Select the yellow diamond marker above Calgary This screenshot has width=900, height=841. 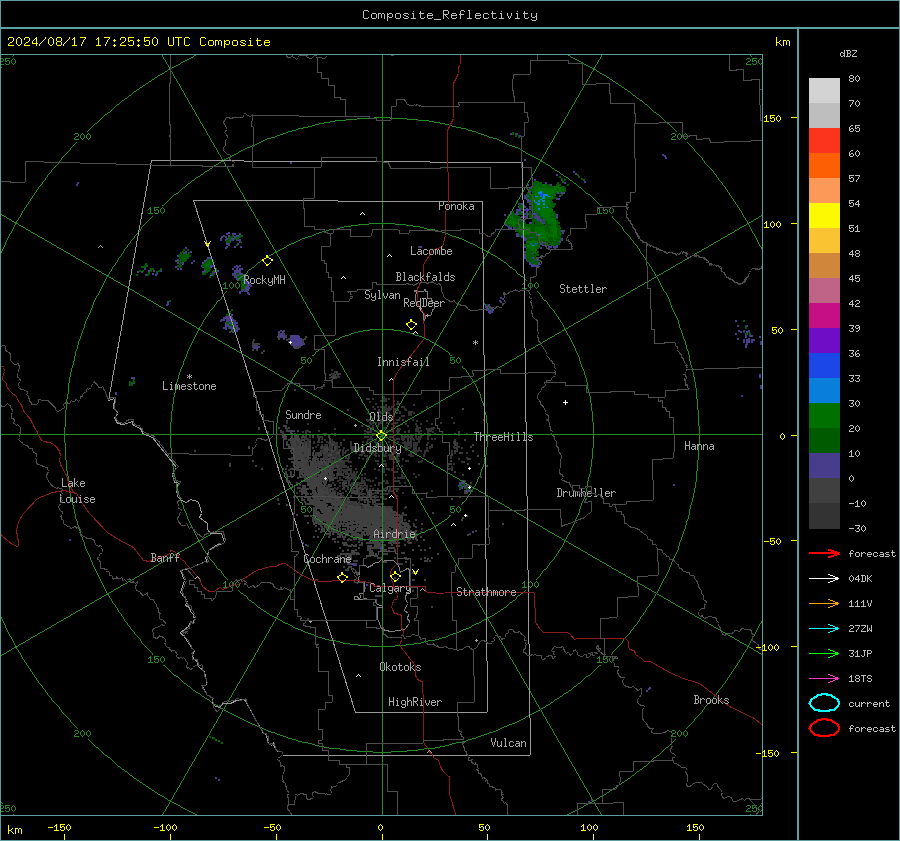click(395, 576)
